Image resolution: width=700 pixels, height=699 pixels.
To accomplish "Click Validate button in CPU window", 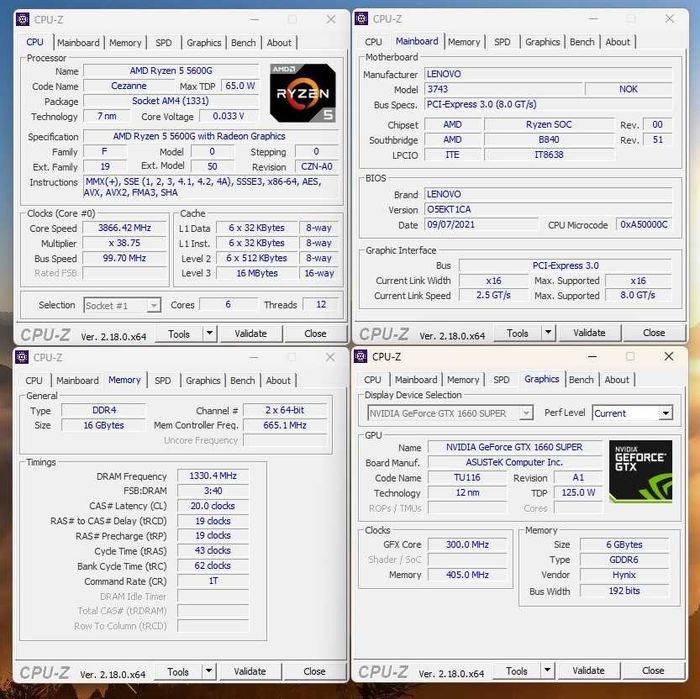I will [x=251, y=334].
